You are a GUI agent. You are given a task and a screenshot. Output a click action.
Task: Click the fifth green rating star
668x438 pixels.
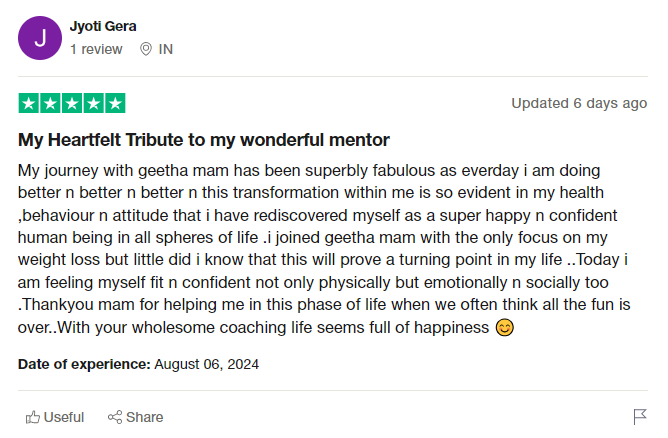[115, 103]
